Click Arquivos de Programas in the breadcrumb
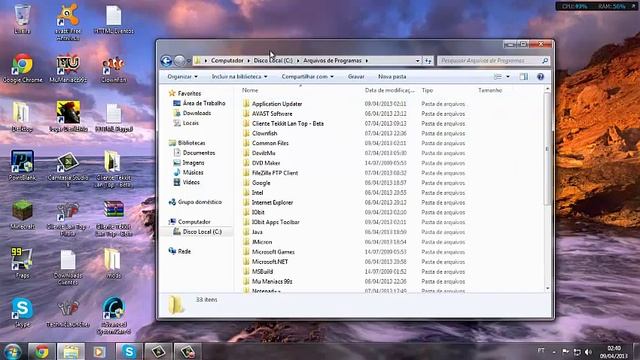This screenshot has height=360, width=640. click(x=332, y=60)
